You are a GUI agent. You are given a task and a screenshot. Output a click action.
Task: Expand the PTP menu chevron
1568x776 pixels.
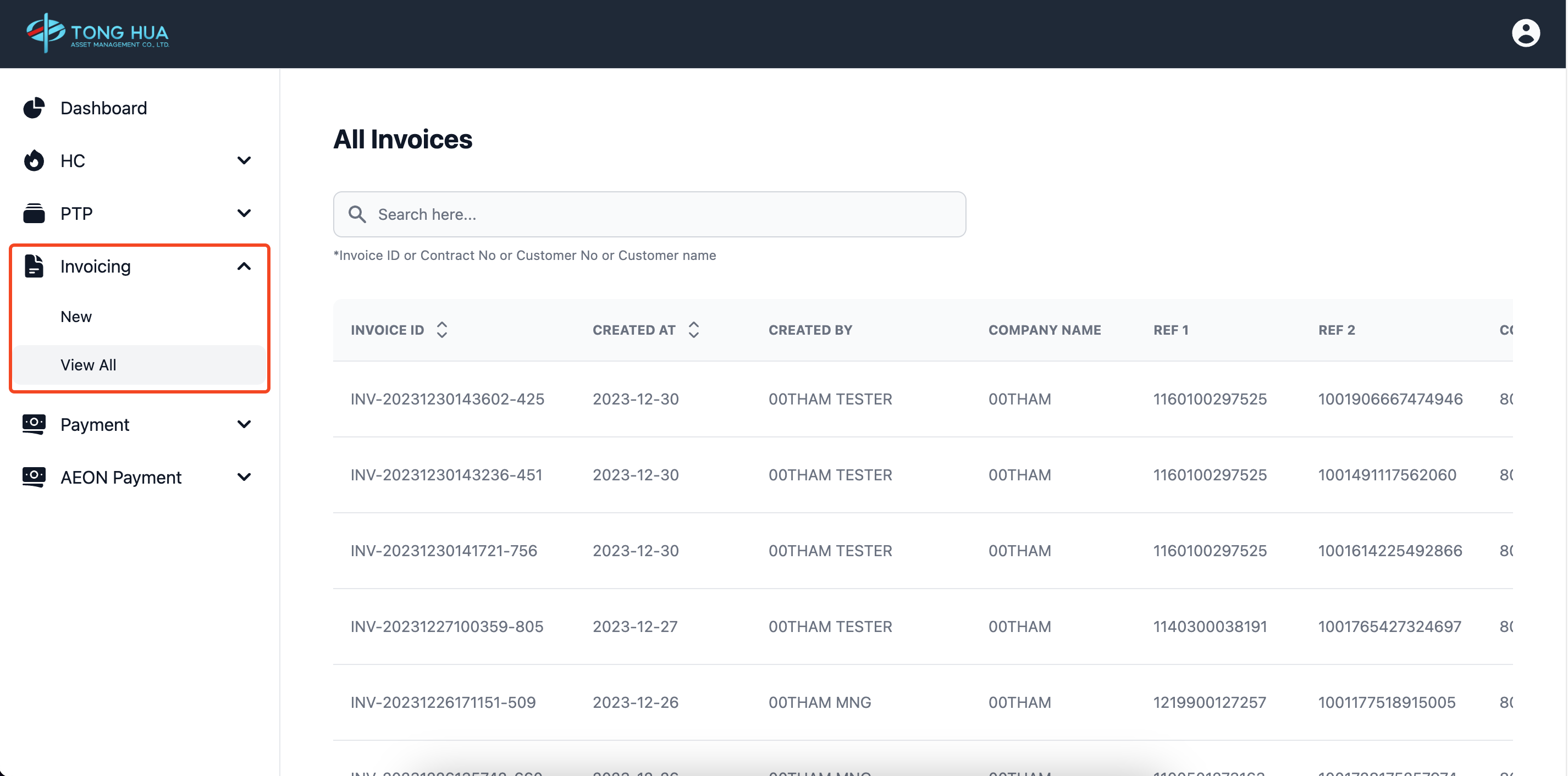244,214
